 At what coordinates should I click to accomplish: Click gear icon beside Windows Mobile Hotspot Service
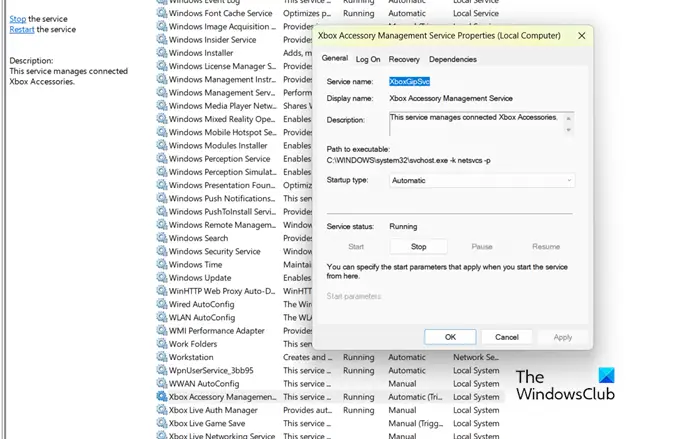point(161,132)
